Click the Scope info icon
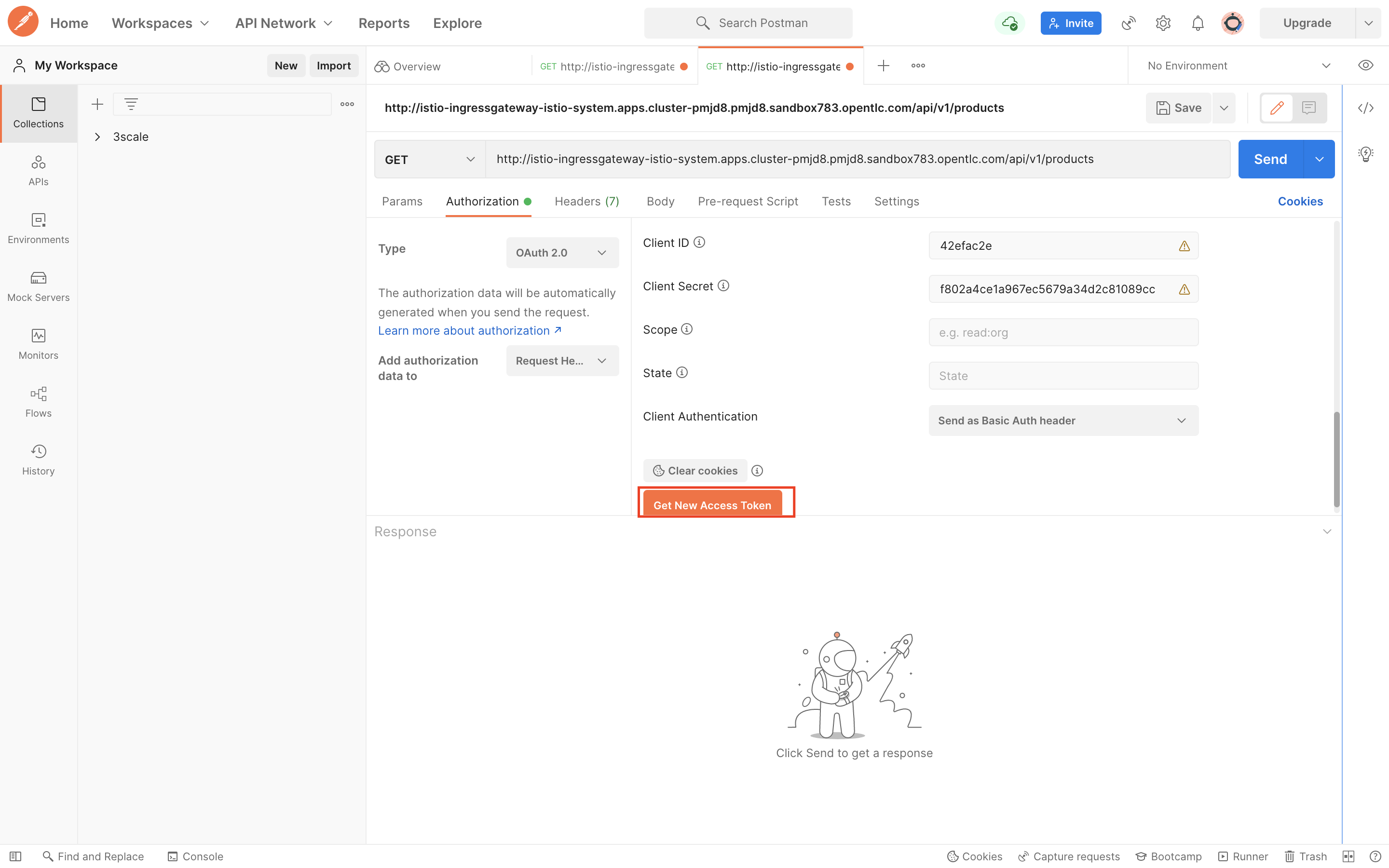This screenshot has width=1389, height=868. point(686,329)
